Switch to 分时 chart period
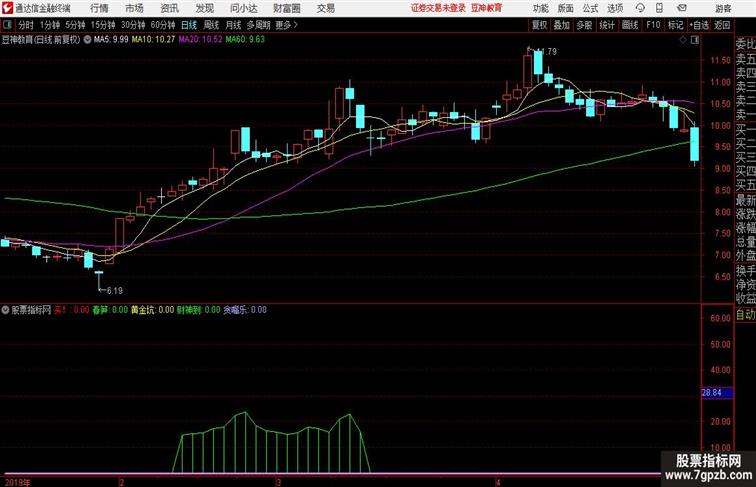The width and height of the screenshot is (756, 487). [x=26, y=25]
